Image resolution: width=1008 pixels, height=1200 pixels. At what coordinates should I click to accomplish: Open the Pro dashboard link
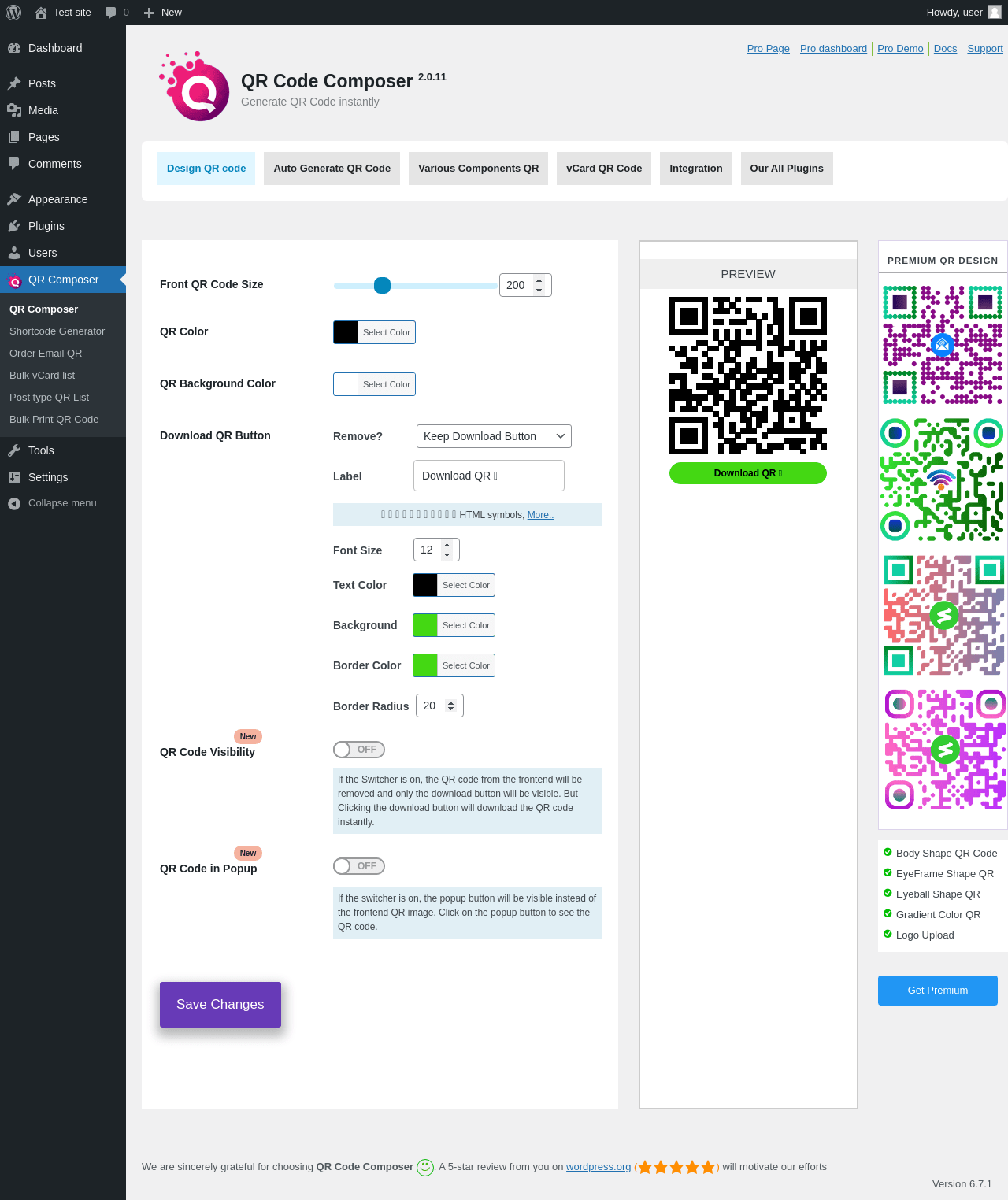(833, 49)
